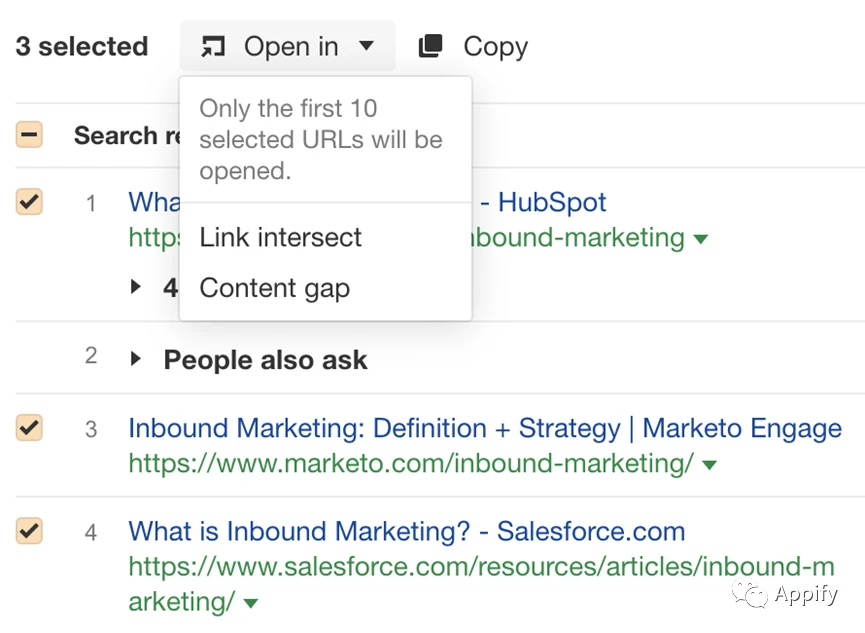Choose Content gap from the menu
The image size is (865, 633).
[x=274, y=288]
